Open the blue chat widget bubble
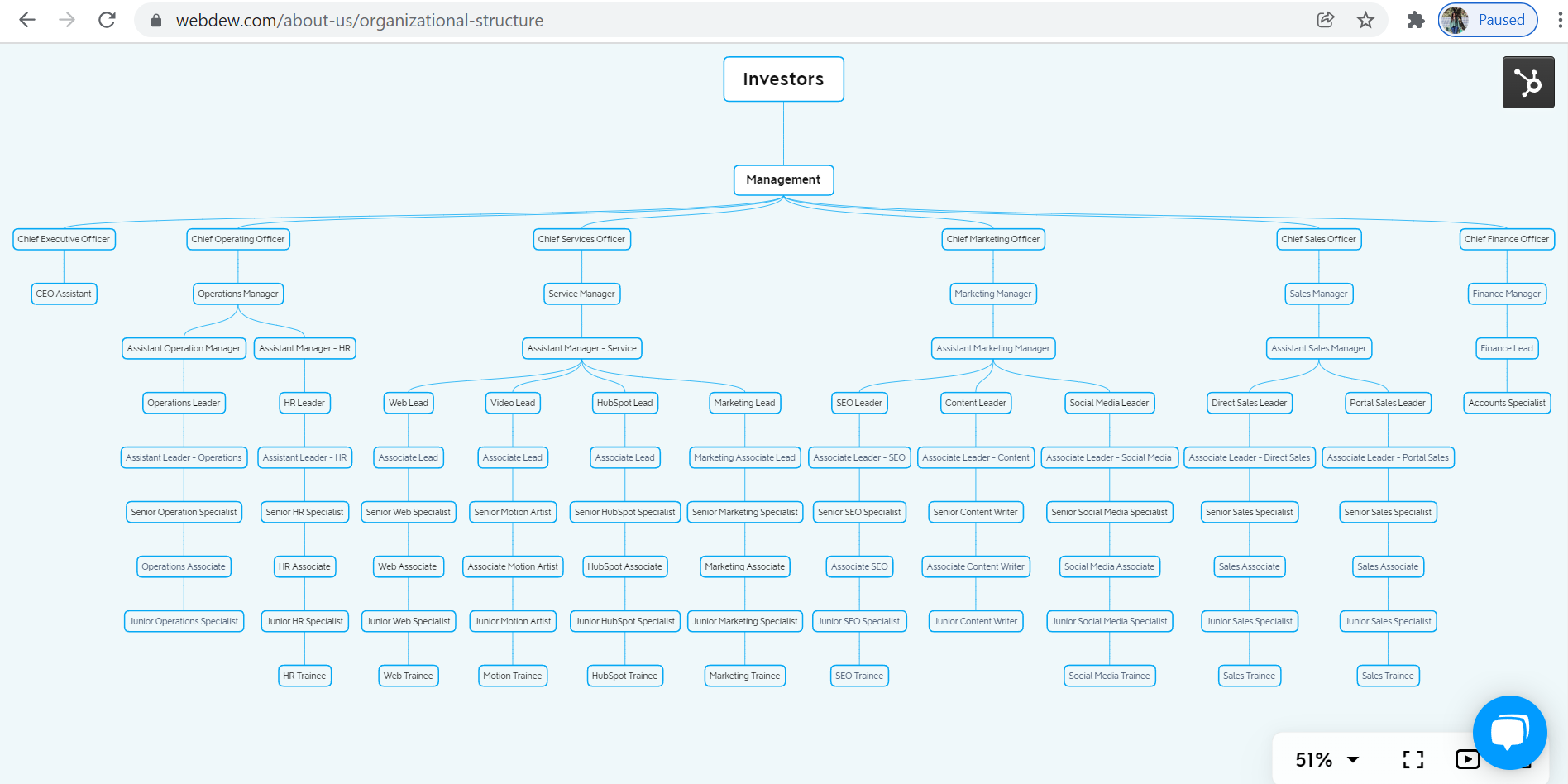1568x784 pixels. pyautogui.click(x=1508, y=731)
